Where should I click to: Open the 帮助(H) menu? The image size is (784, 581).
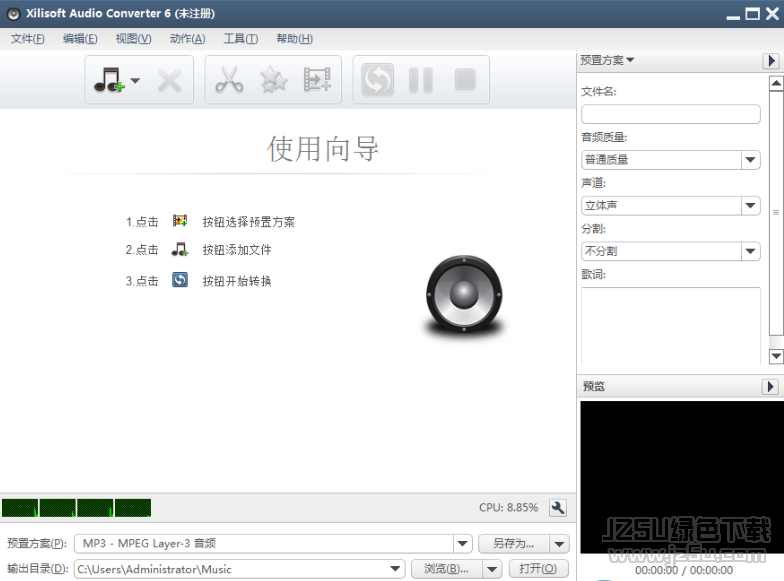[294, 39]
